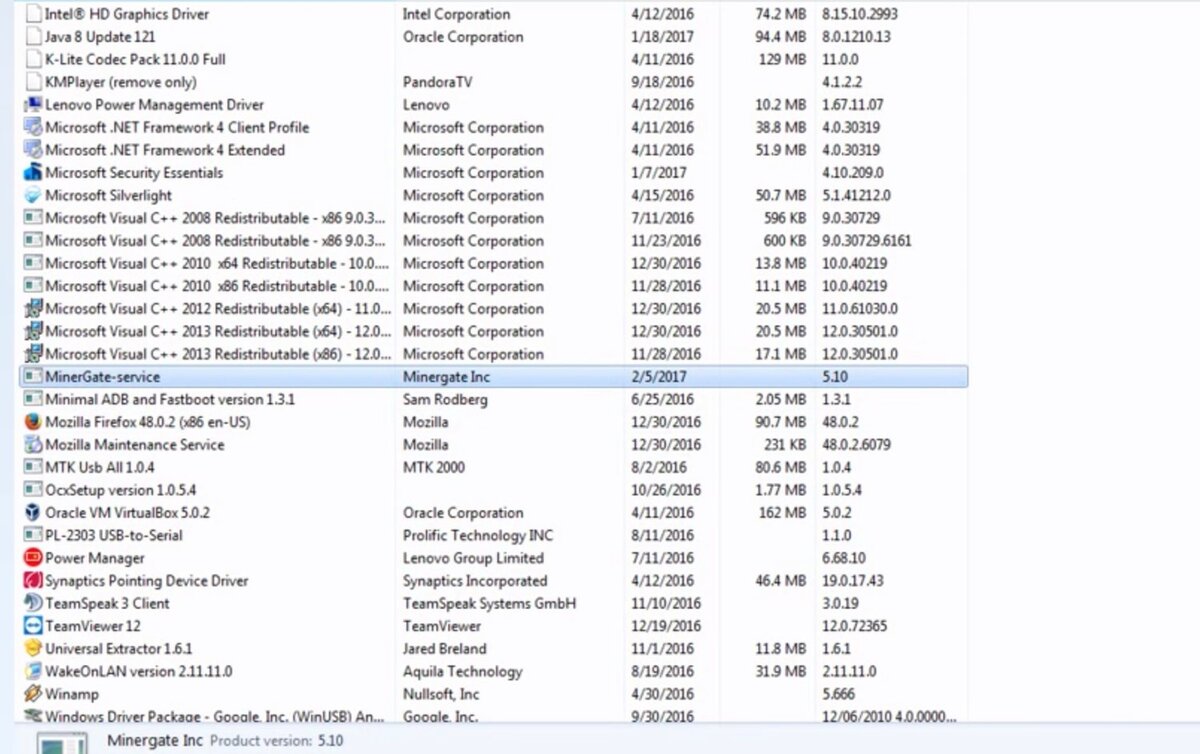The width and height of the screenshot is (1200, 754).
Task: Click the Power Manager red icon
Action: (x=33, y=558)
